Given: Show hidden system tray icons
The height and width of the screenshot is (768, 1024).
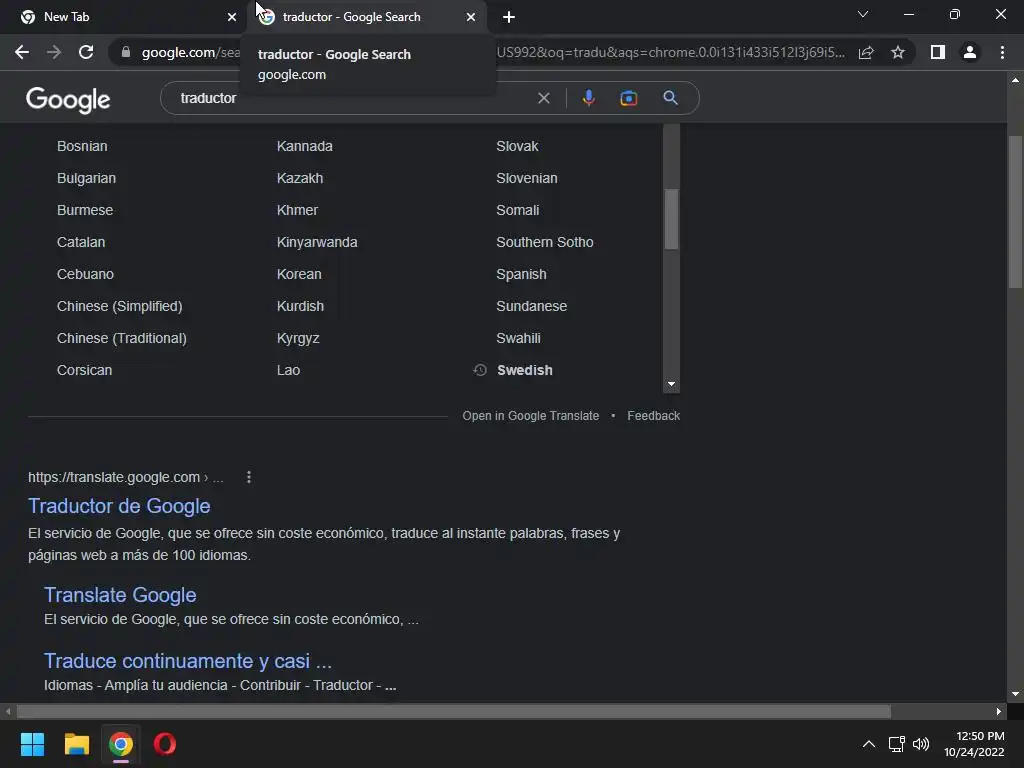Looking at the screenshot, I should (869, 744).
